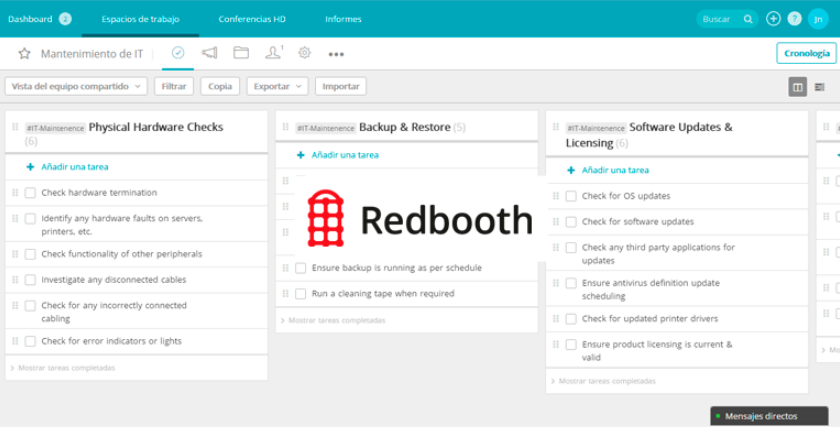
Task: Click the search magnifier icon
Action: click(x=748, y=19)
